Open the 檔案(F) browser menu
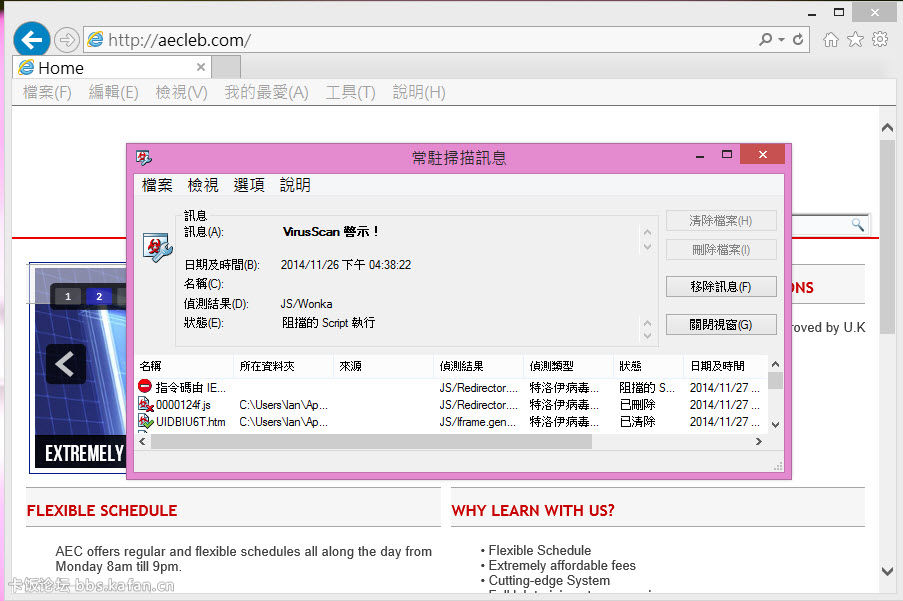The image size is (903, 601). point(47,92)
